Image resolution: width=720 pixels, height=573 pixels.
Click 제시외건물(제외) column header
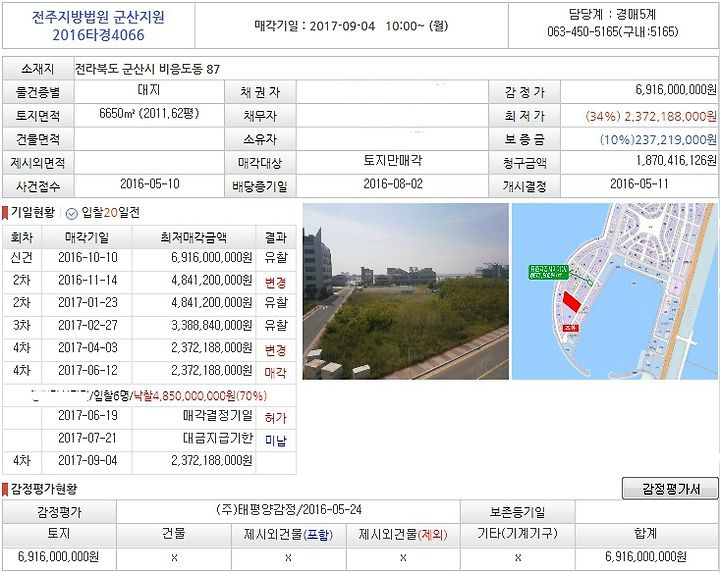pyautogui.click(x=403, y=534)
